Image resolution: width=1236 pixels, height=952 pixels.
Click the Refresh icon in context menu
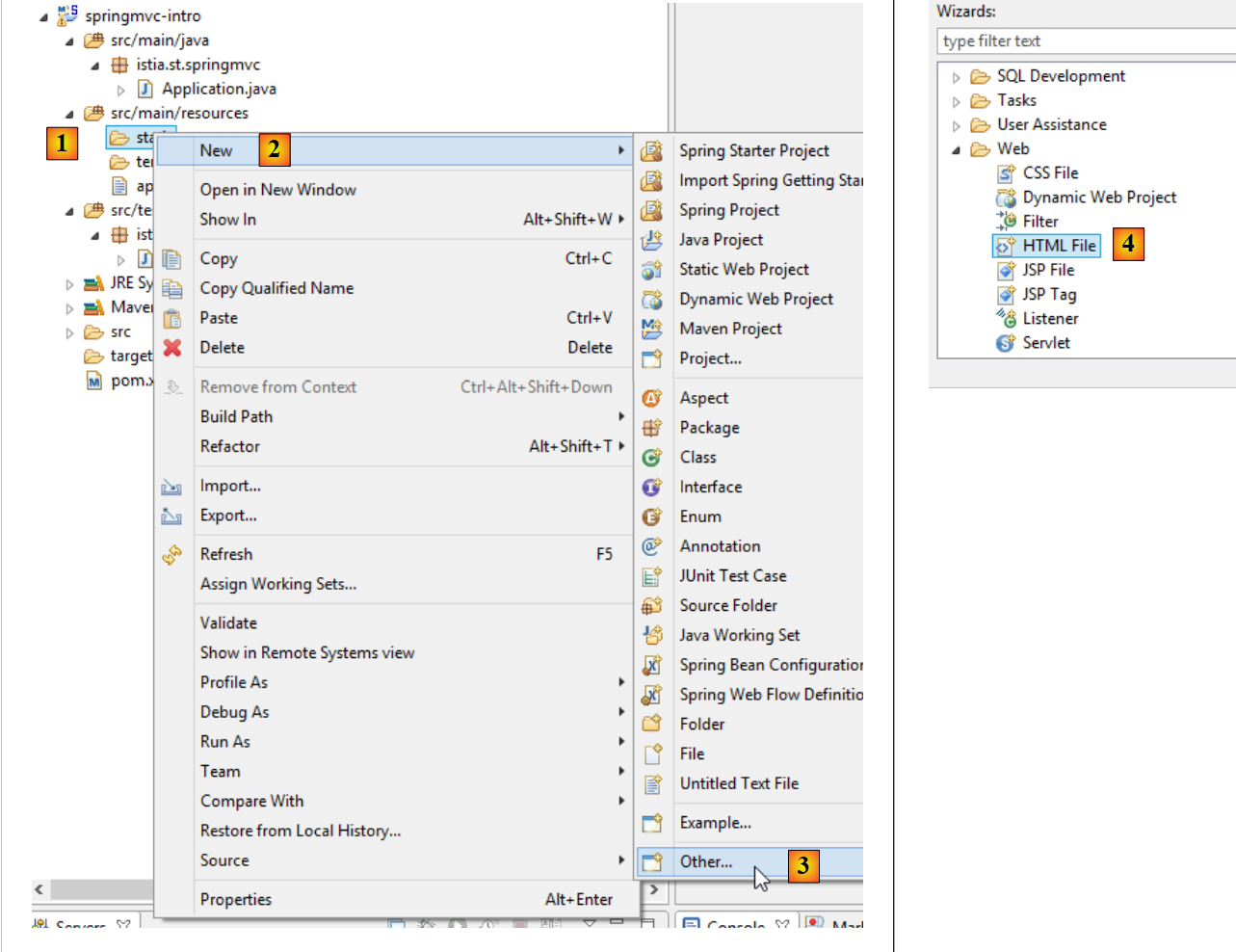pos(172,555)
